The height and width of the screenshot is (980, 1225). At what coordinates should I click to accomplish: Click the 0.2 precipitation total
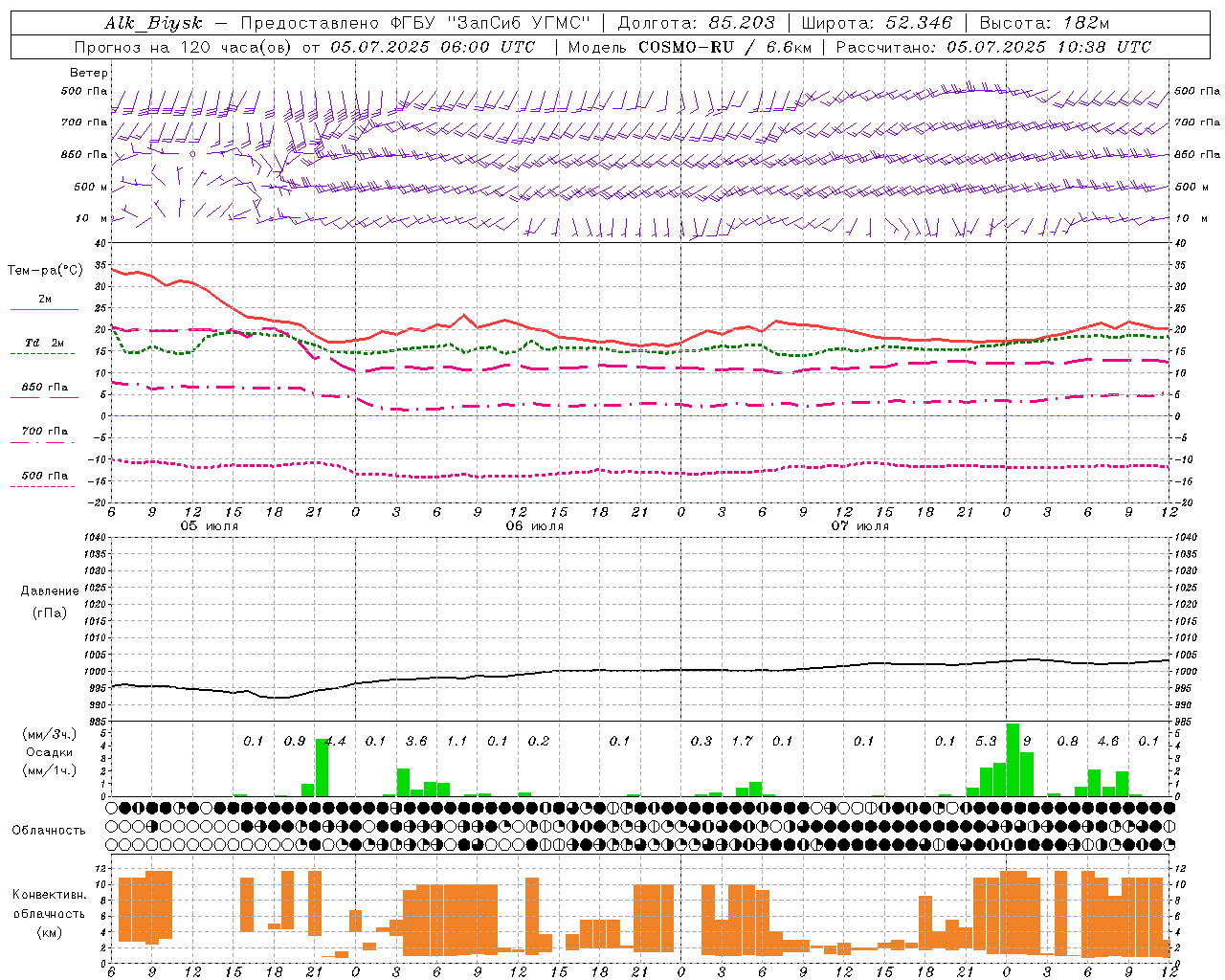click(x=539, y=741)
